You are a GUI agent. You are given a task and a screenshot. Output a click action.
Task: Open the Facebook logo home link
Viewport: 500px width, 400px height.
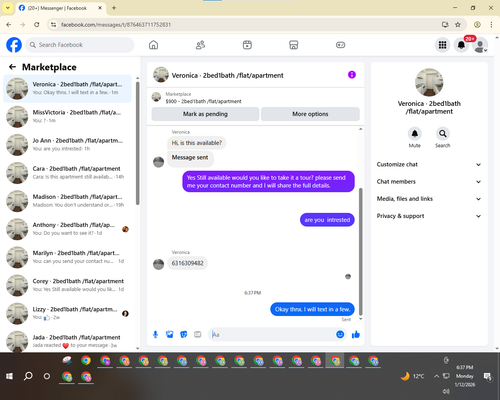click(14, 45)
